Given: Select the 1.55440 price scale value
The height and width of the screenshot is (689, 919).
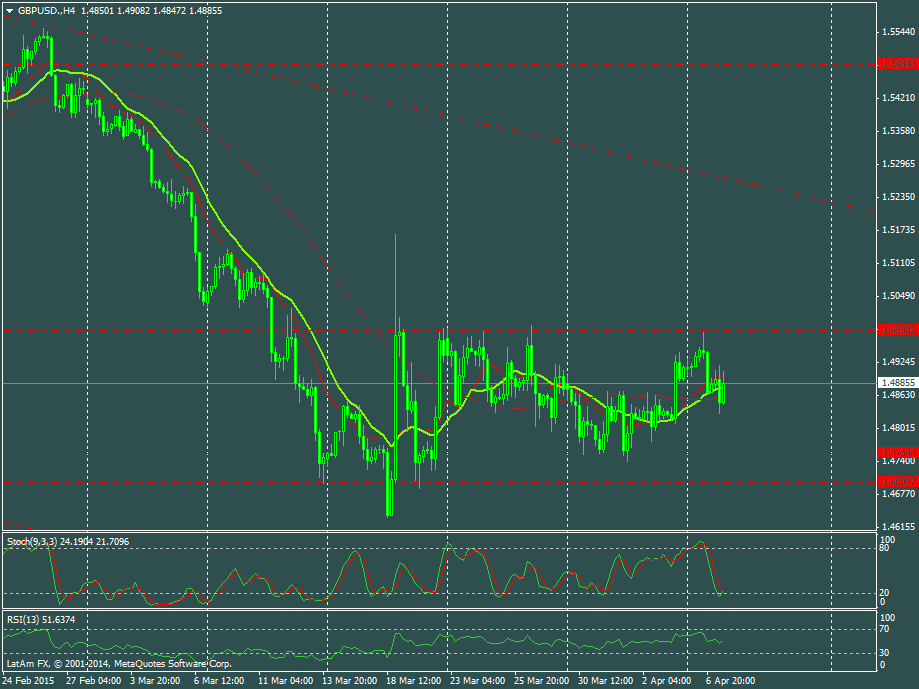Looking at the screenshot, I should tap(897, 32).
